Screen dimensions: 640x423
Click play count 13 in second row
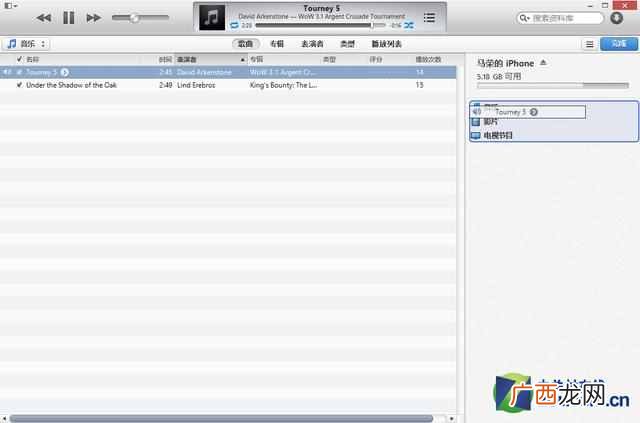click(420, 85)
